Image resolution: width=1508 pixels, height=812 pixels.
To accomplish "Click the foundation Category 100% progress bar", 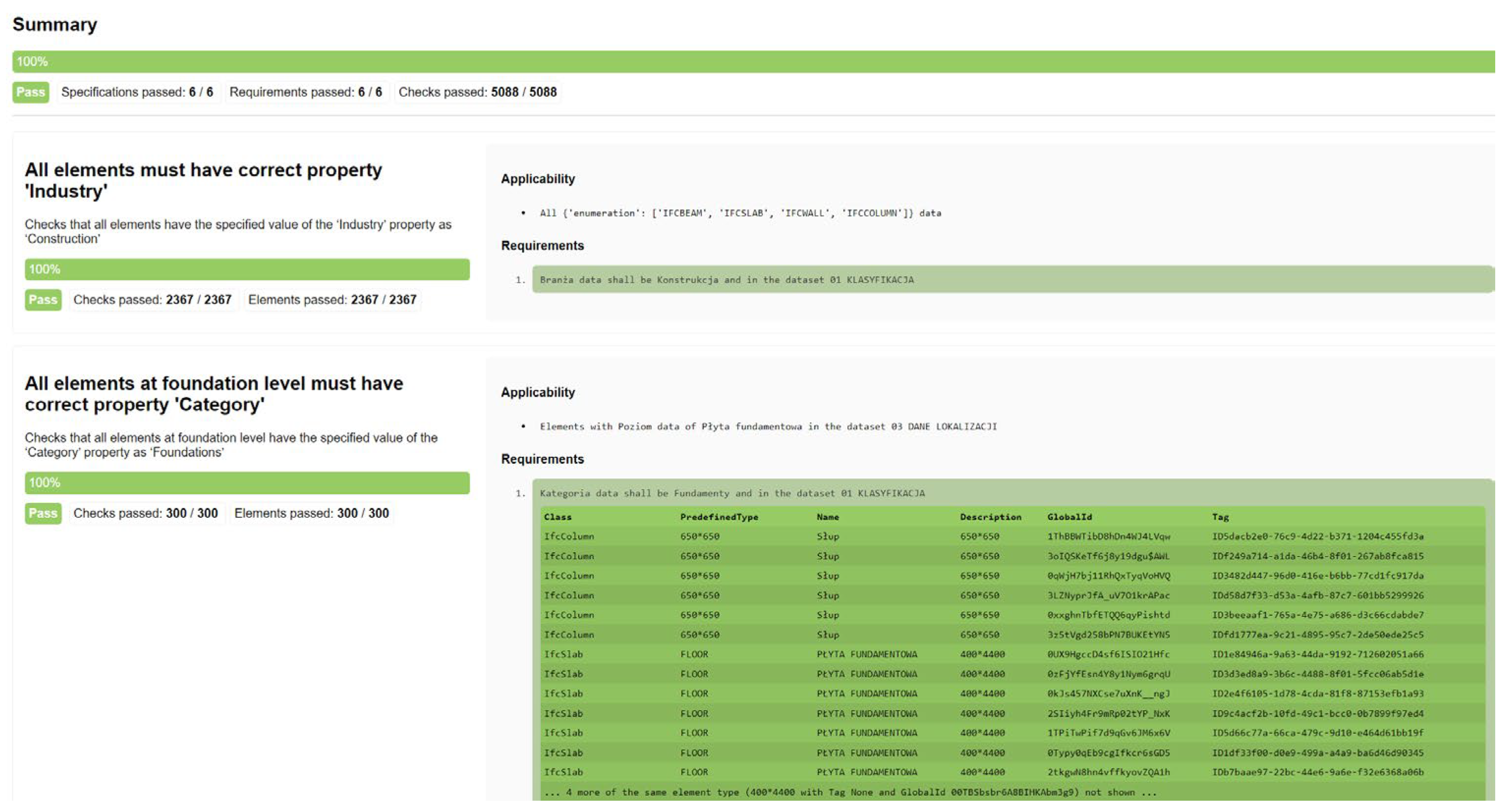I will [x=246, y=483].
